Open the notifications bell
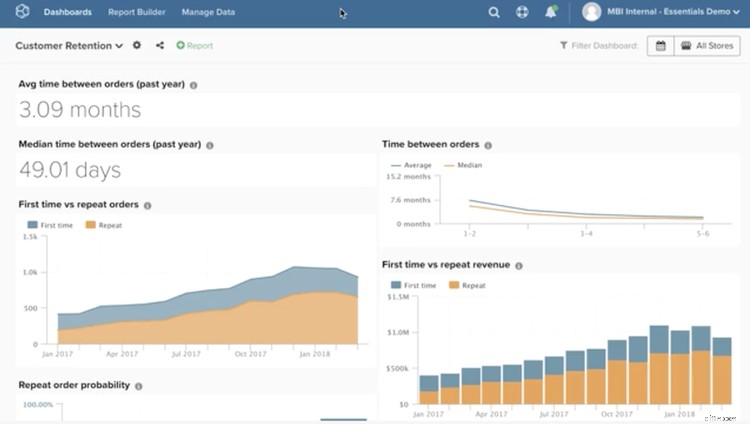 coord(550,13)
